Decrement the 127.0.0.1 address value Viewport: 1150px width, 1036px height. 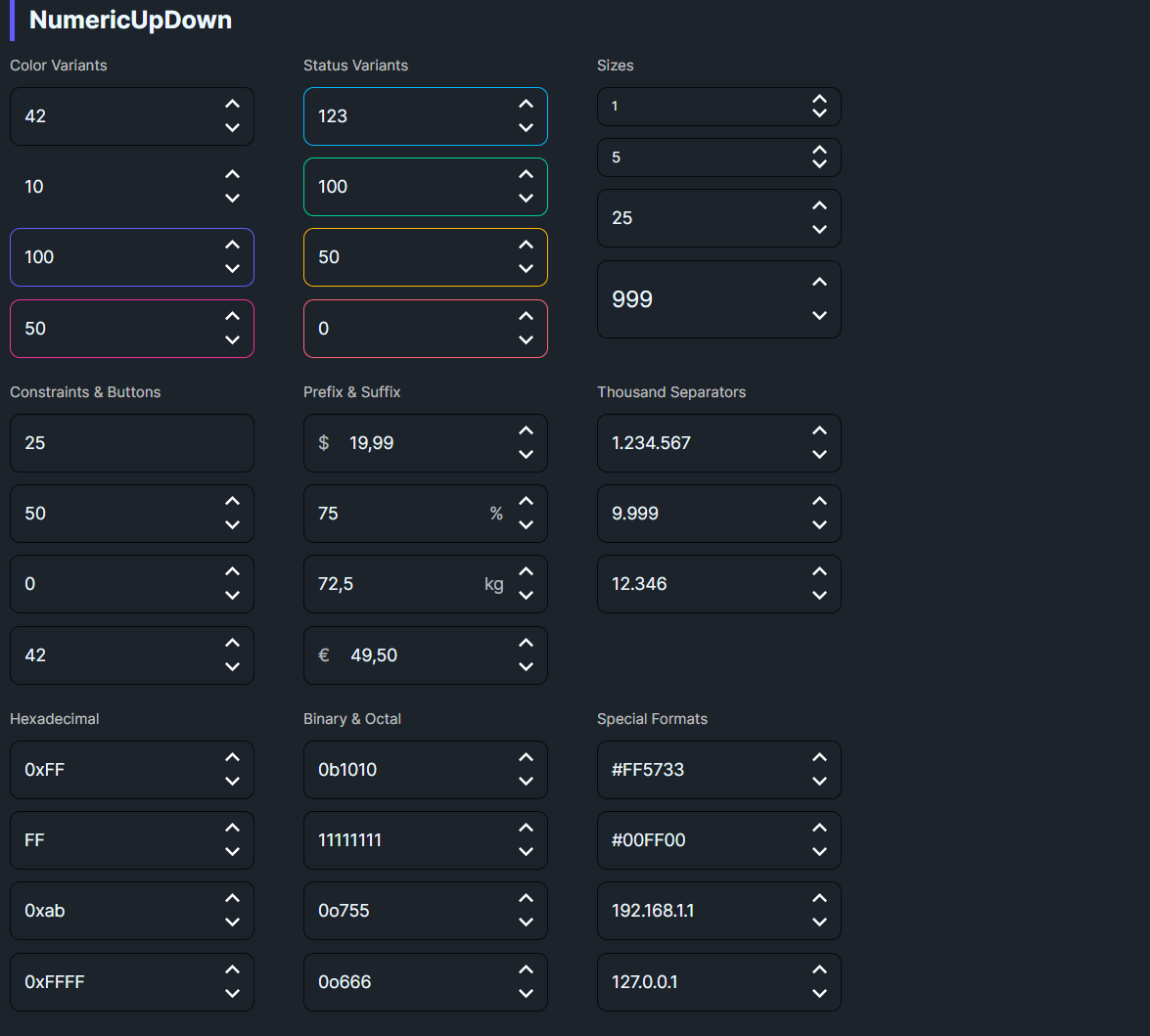pyautogui.click(x=819, y=994)
